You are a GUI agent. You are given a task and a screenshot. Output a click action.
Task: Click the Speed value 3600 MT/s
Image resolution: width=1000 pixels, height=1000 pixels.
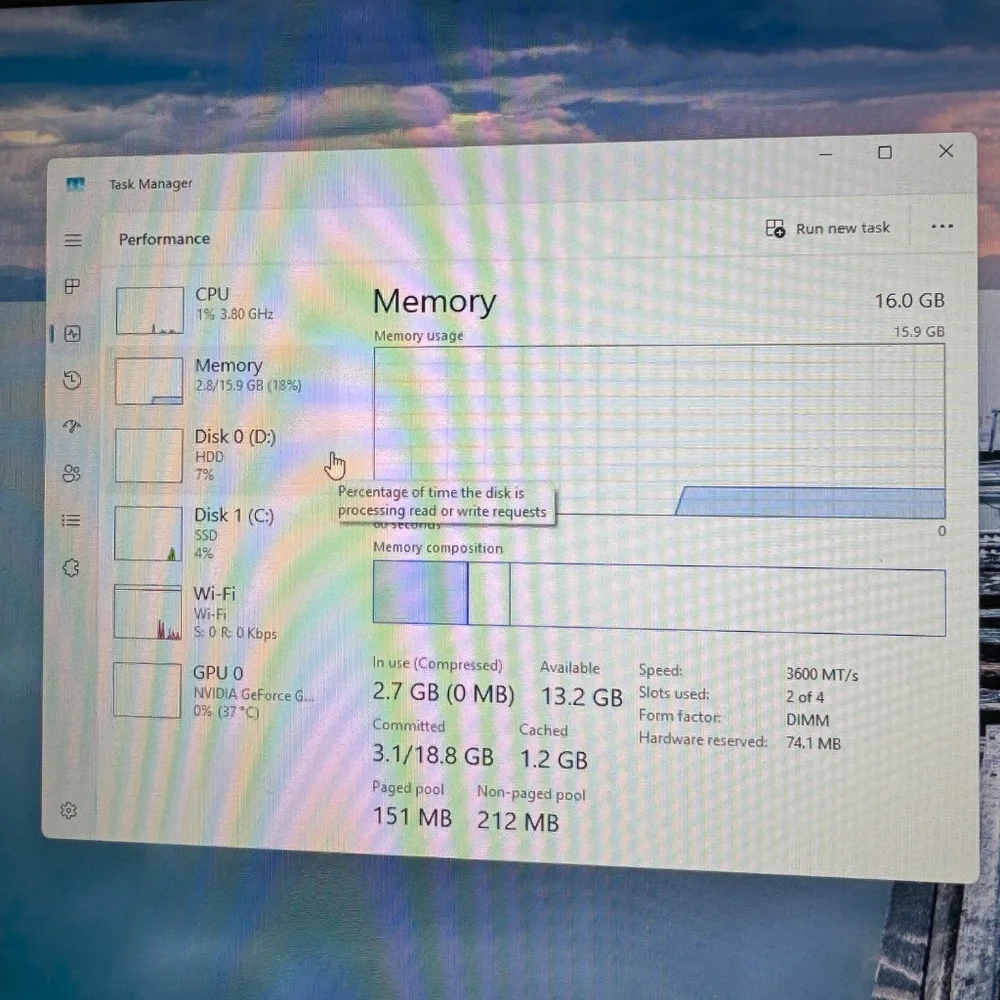tap(822, 674)
